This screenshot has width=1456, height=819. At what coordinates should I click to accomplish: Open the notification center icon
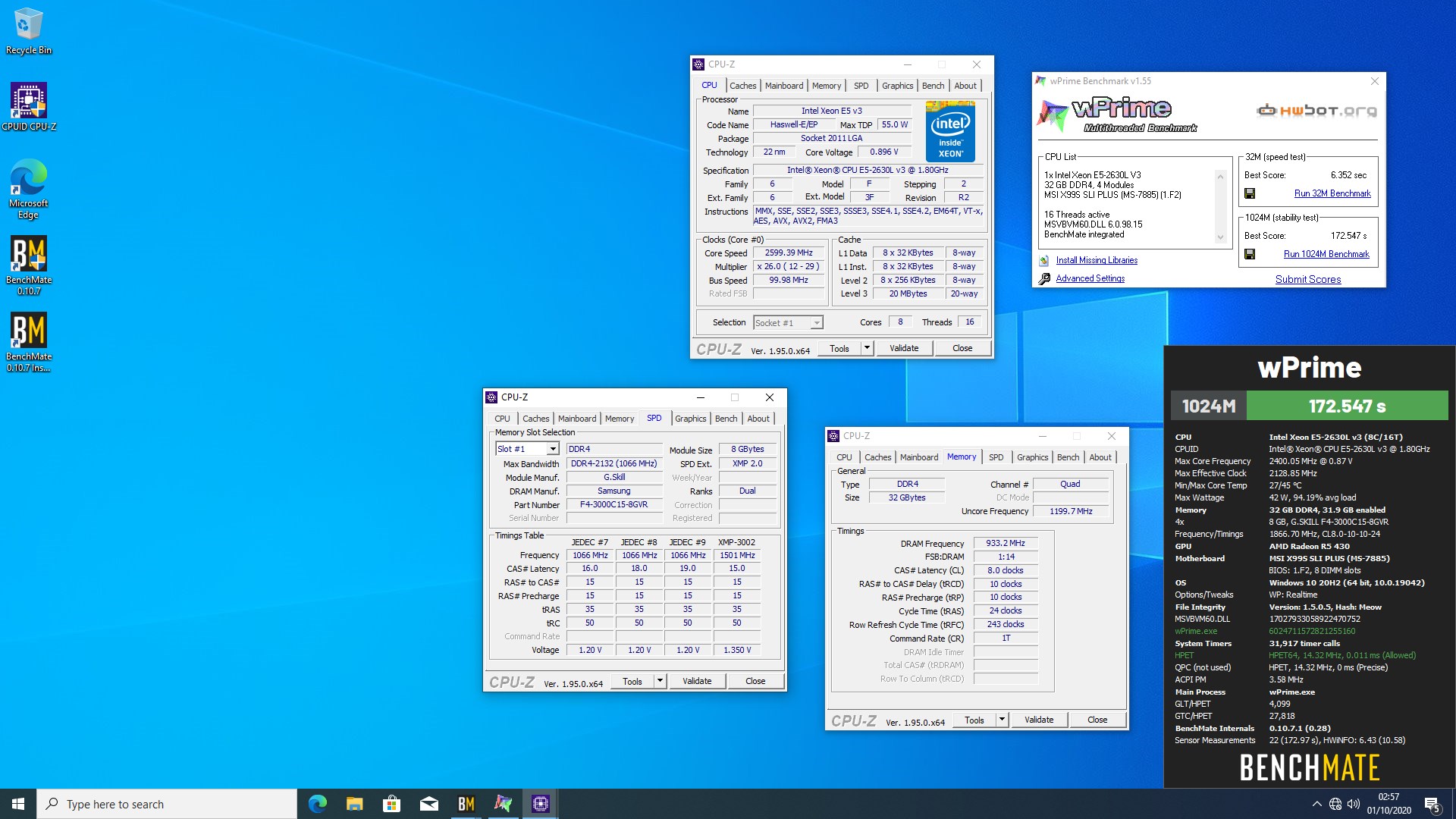click(x=1432, y=804)
